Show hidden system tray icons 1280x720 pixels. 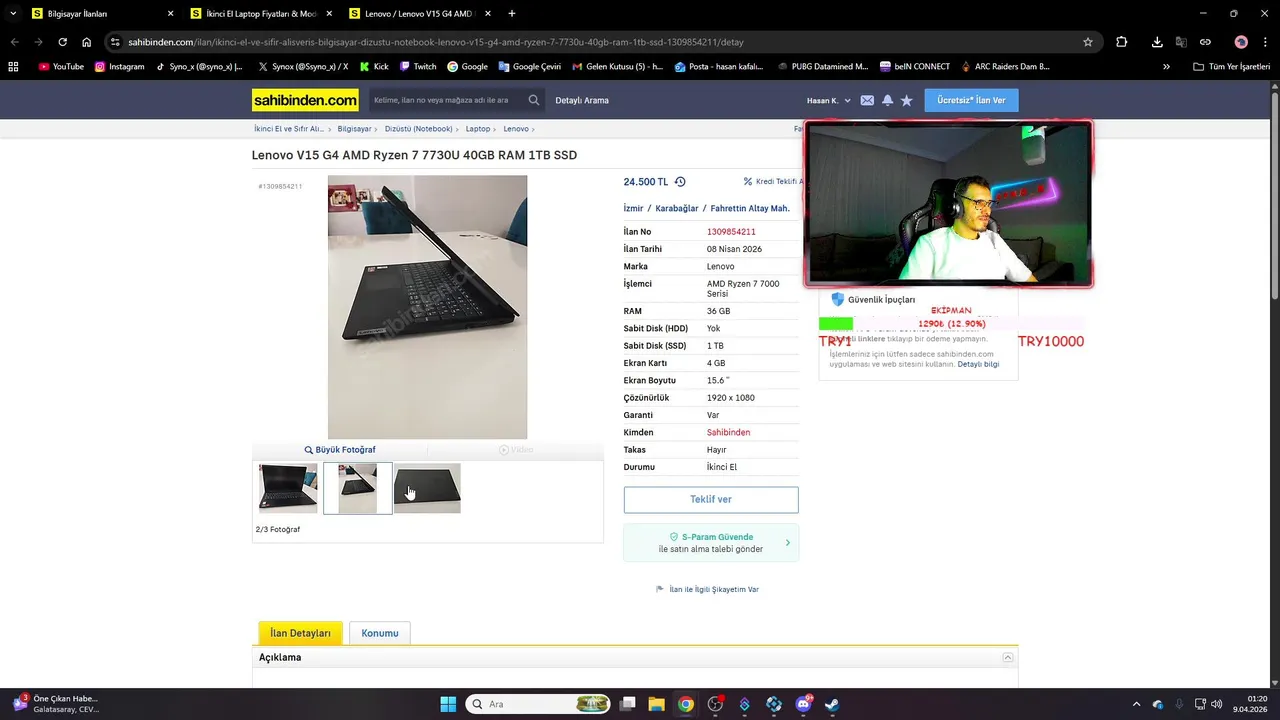[1136, 704]
